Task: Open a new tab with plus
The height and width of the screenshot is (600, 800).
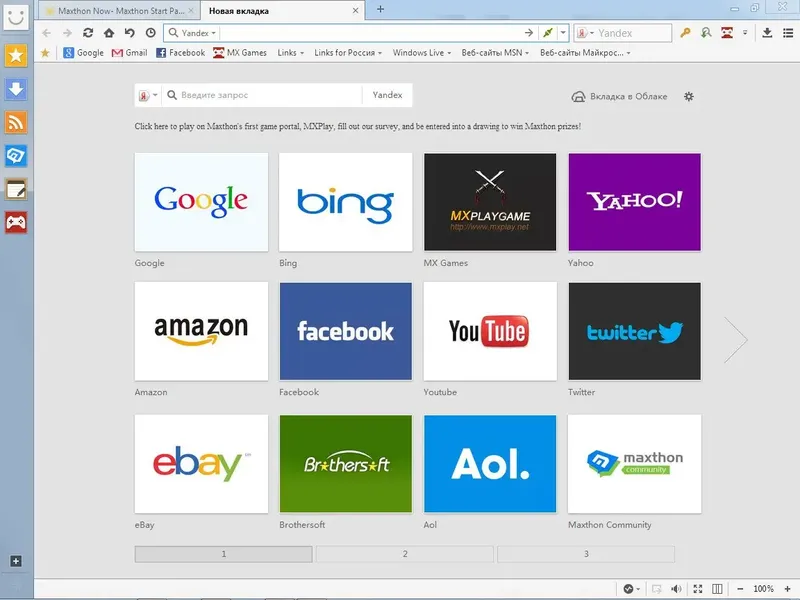Action: 380,9
